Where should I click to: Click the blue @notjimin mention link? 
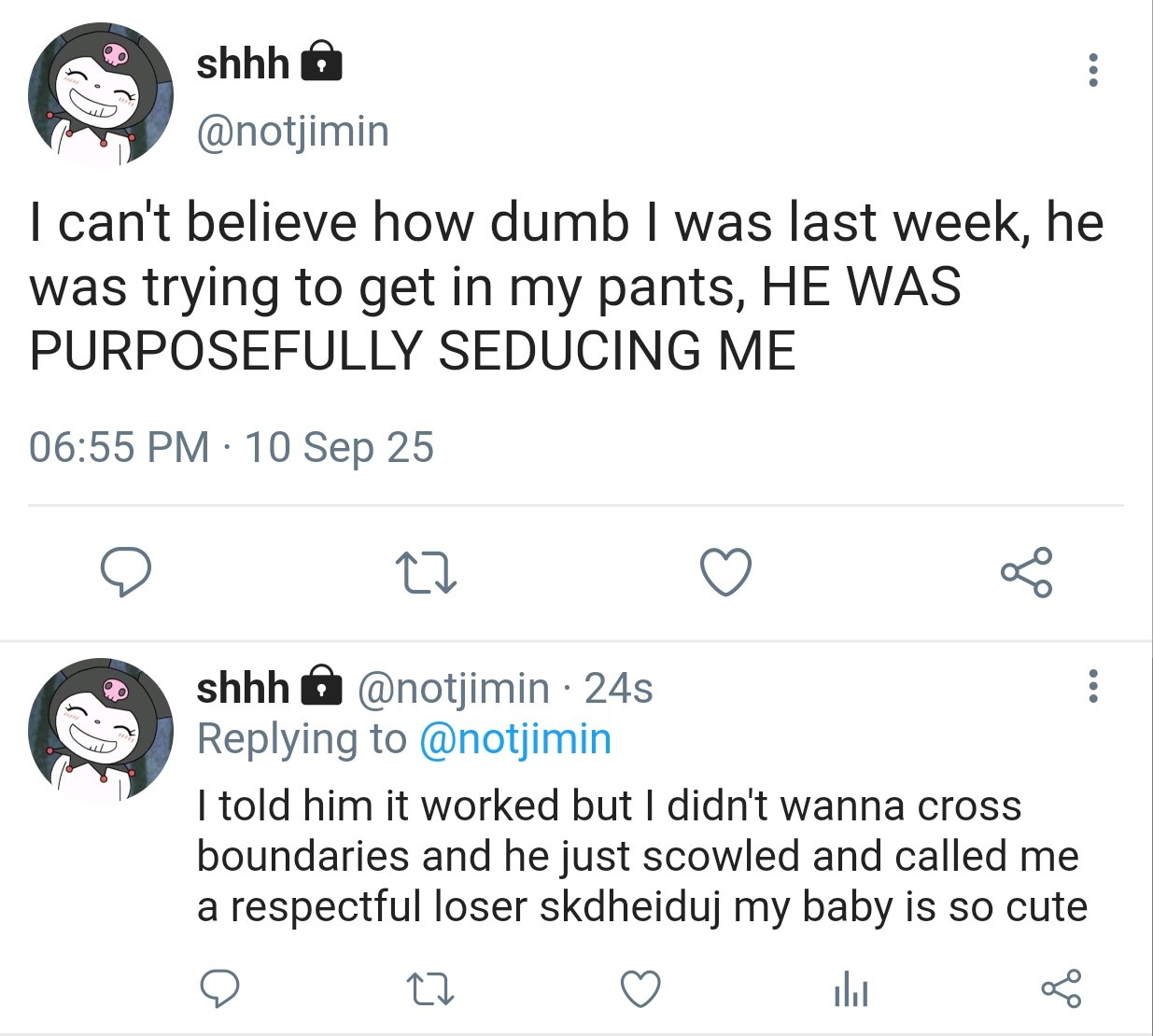(x=515, y=739)
